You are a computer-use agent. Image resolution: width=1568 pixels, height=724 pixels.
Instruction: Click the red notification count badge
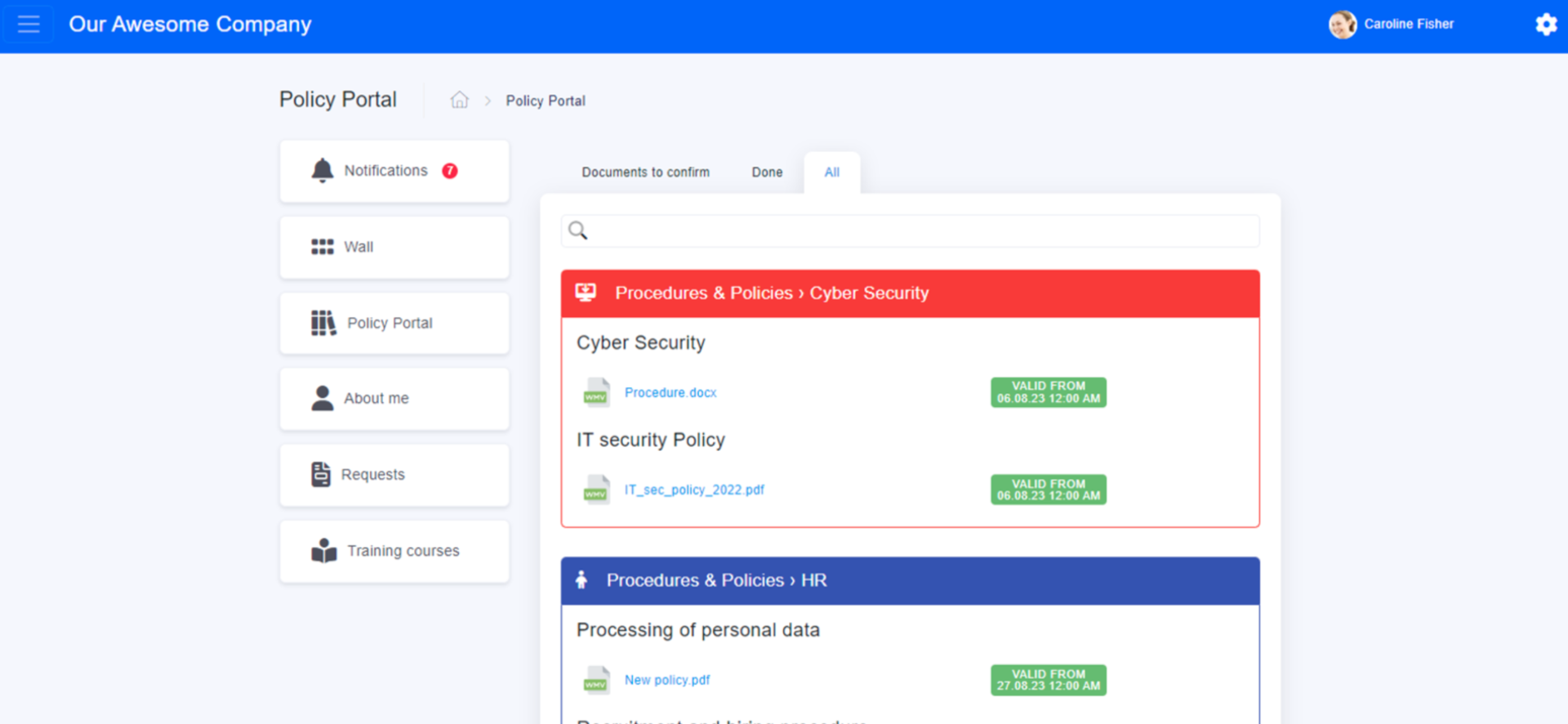coord(450,171)
